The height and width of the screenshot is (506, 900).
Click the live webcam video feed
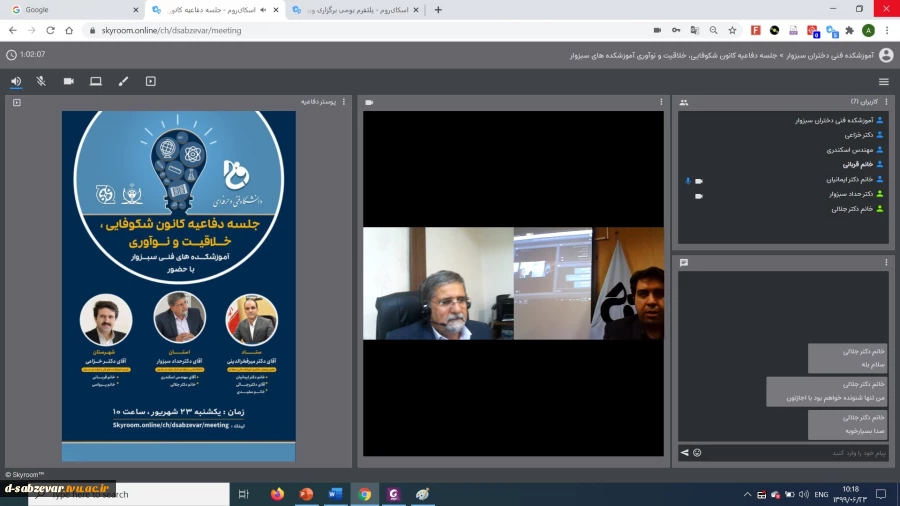(x=513, y=283)
